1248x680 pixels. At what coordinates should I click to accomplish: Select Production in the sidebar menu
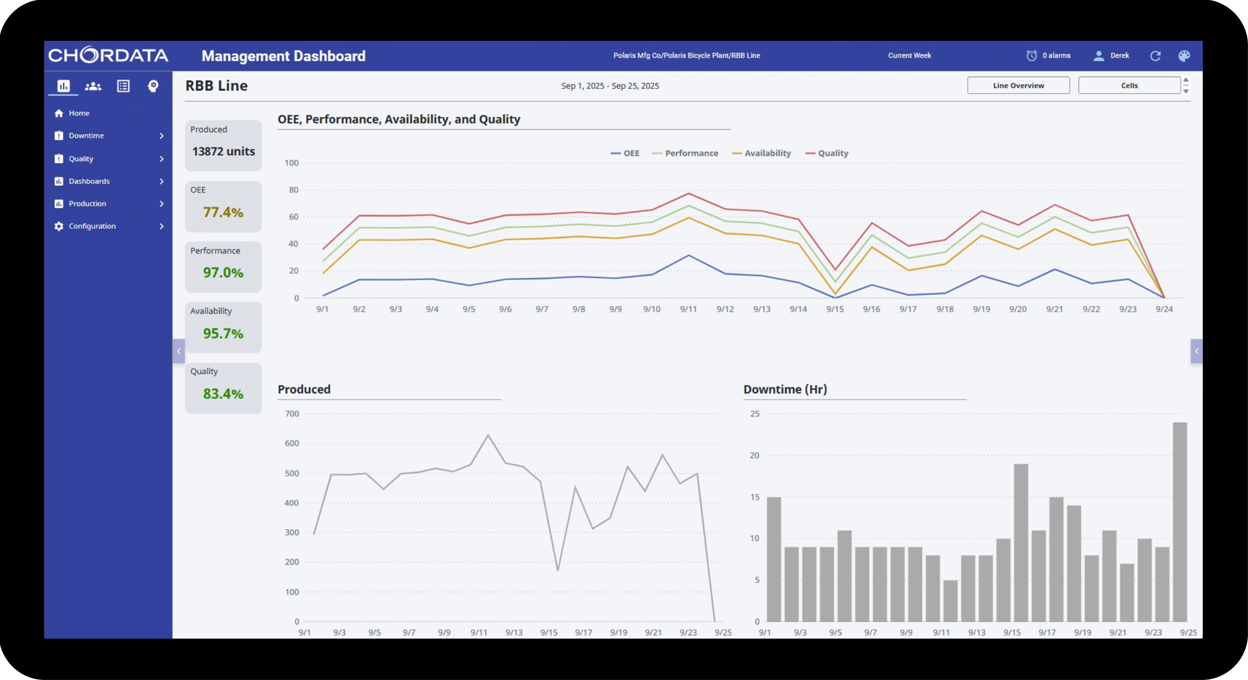click(87, 204)
